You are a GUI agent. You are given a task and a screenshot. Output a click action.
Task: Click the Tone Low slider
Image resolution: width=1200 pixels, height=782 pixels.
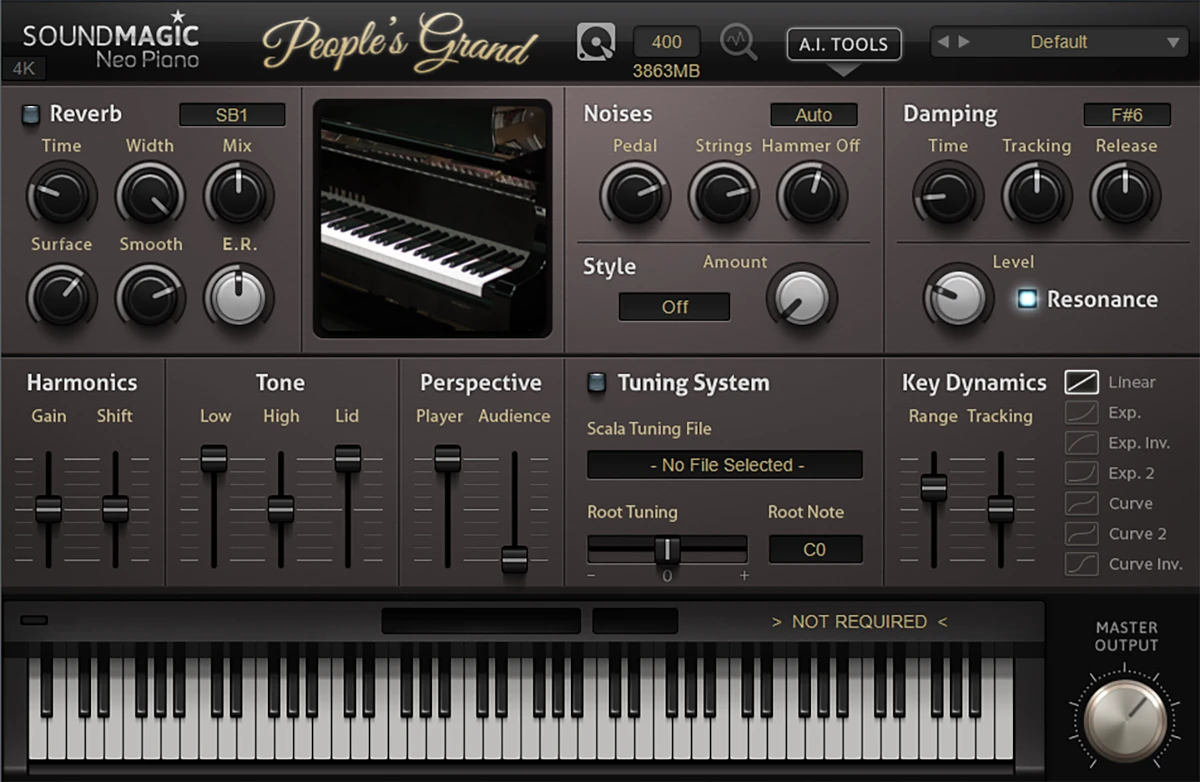tap(214, 458)
